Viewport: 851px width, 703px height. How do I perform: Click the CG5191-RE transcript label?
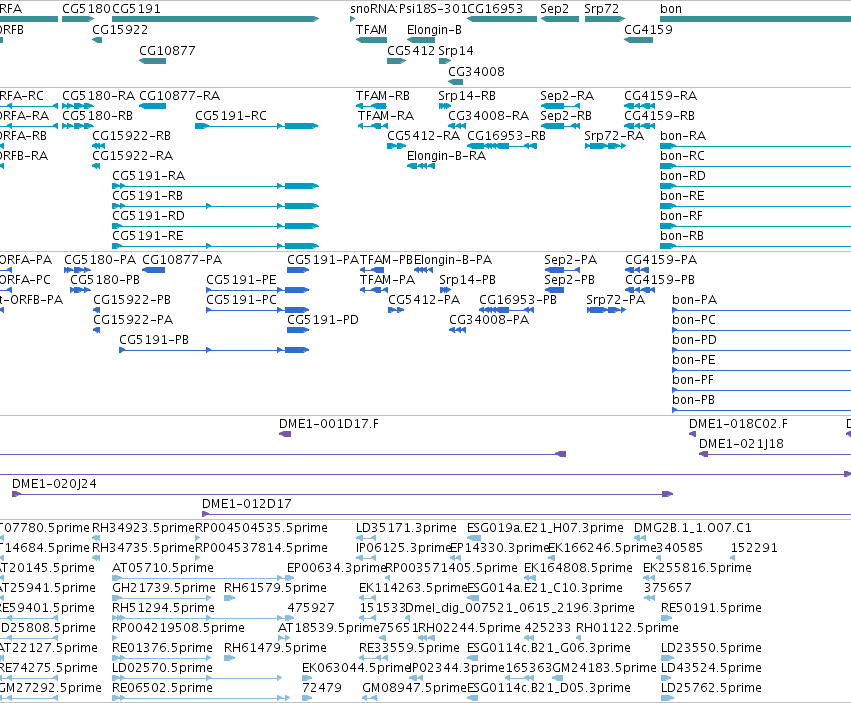[x=148, y=236]
